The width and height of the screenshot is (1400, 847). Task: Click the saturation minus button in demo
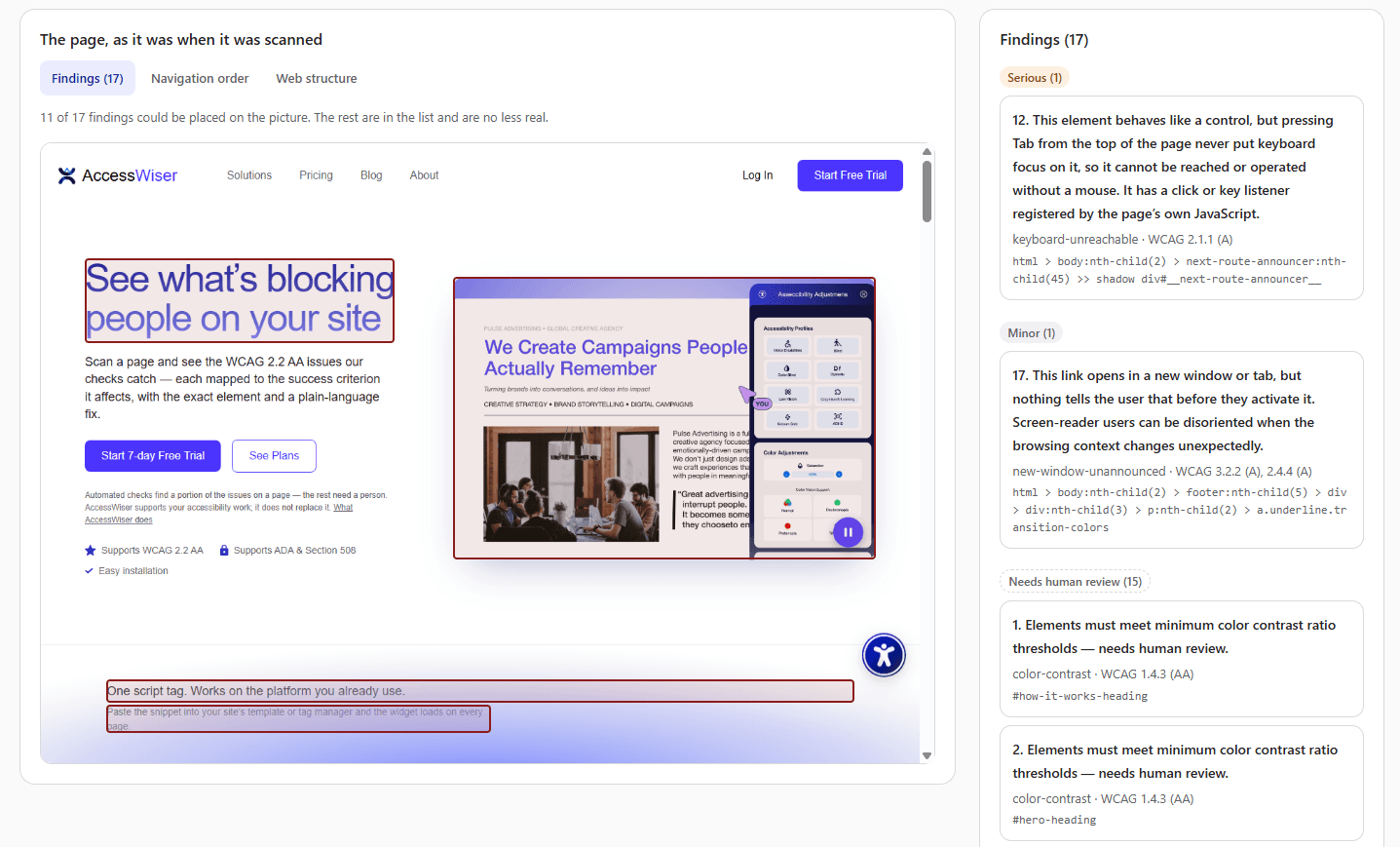point(786,474)
